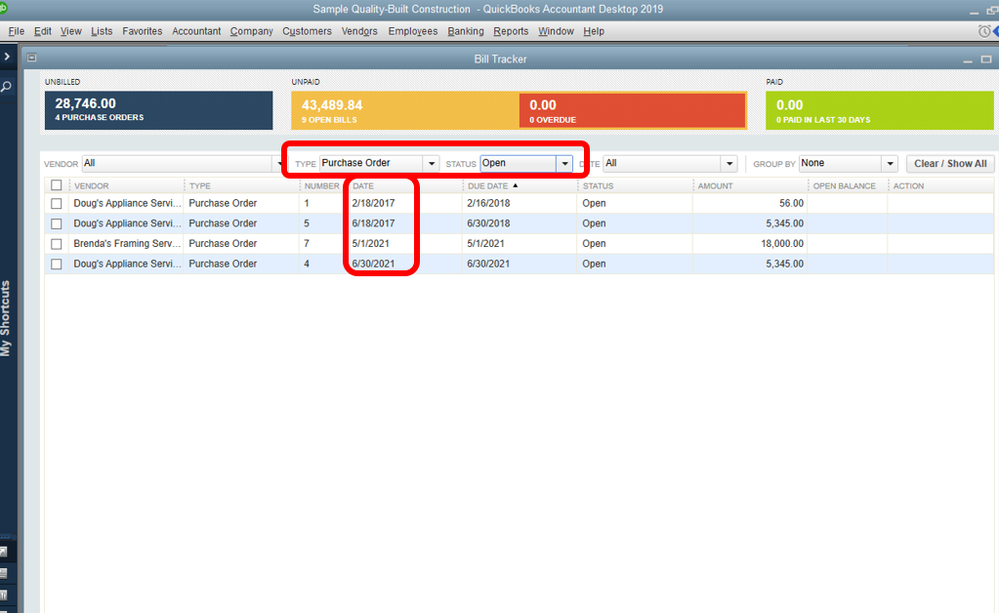Expand the My Shortcuts sidebar arrow
The height and width of the screenshot is (613, 999).
pos(7,57)
